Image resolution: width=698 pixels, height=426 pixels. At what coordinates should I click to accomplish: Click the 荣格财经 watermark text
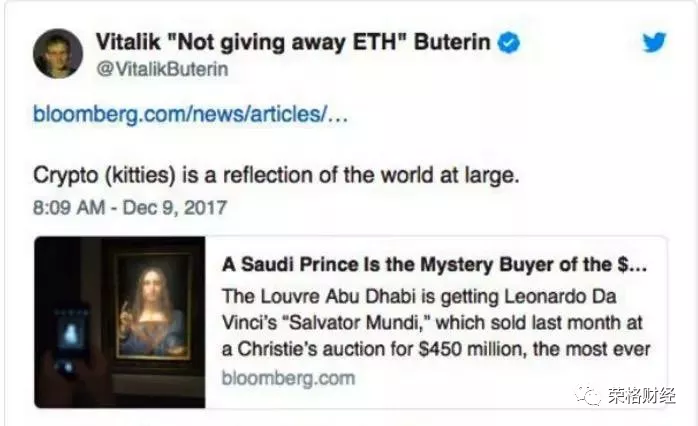coord(641,395)
